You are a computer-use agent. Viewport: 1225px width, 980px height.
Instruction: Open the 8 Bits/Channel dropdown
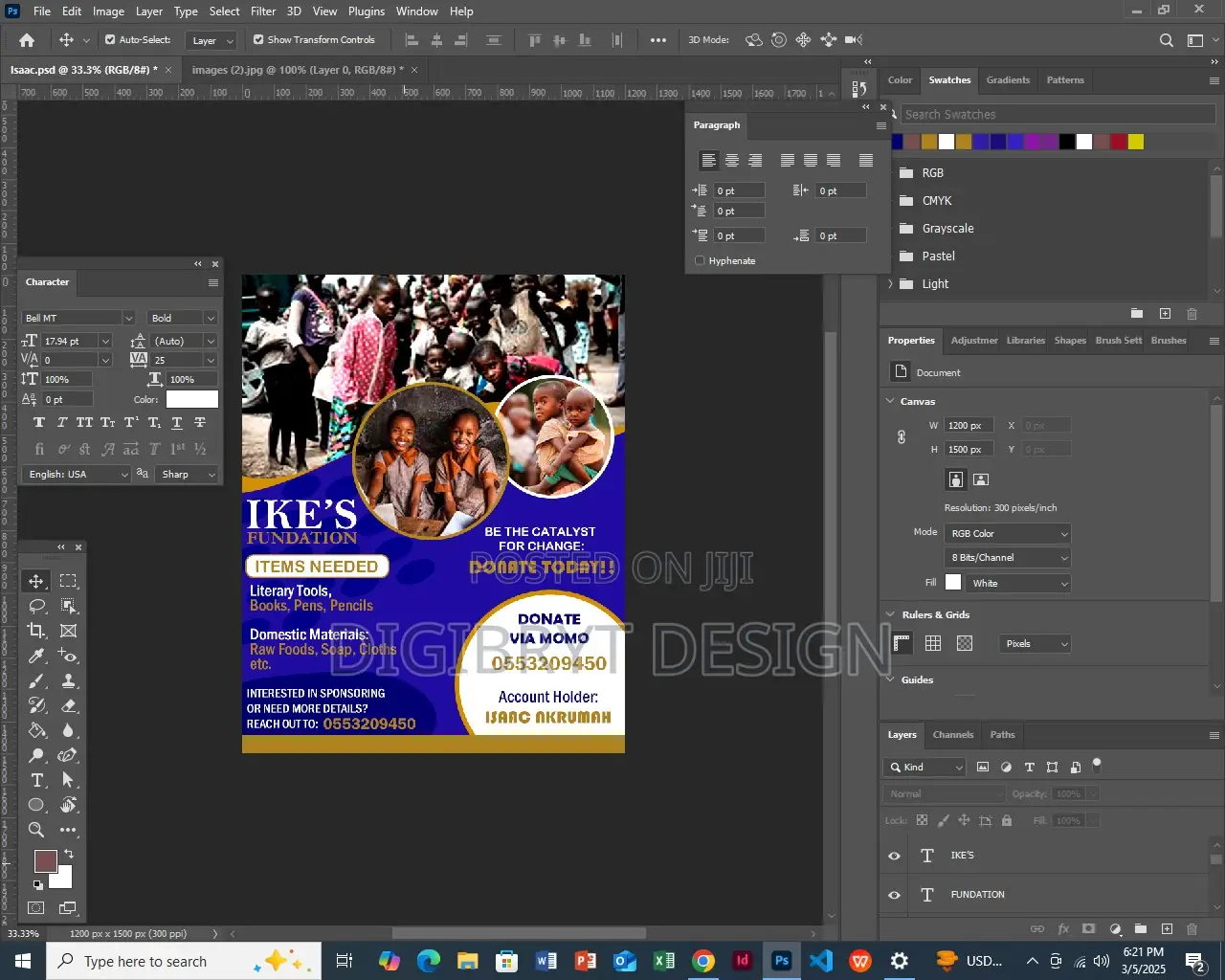pyautogui.click(x=1007, y=557)
